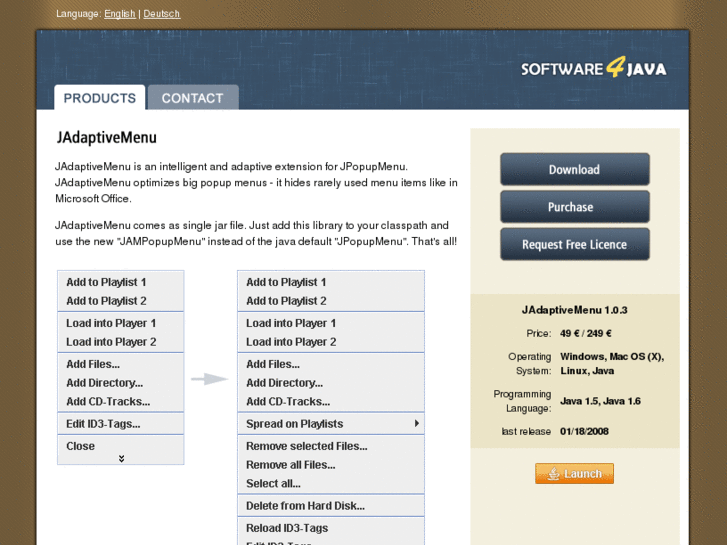Click Add Directory... in the short menu
The width and height of the screenshot is (727, 545).
point(121,382)
